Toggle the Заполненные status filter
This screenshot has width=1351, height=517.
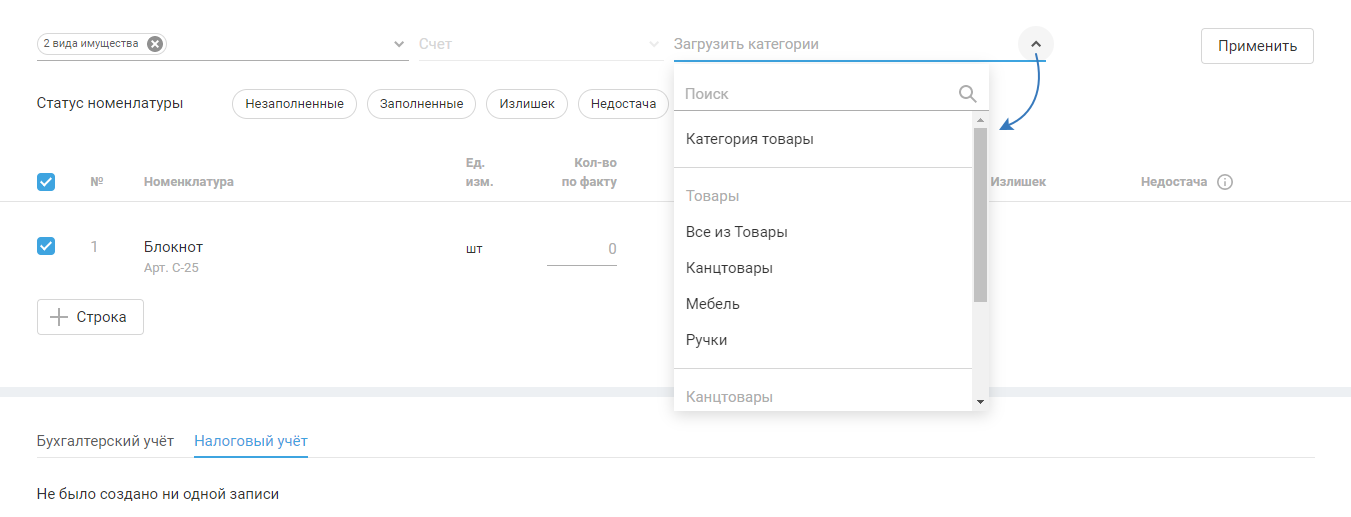pyautogui.click(x=421, y=104)
